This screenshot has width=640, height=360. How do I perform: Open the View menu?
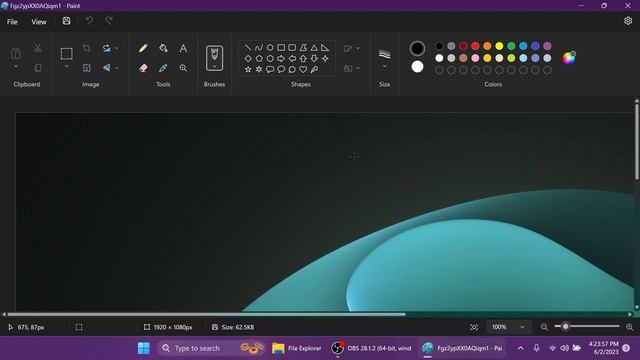click(39, 22)
